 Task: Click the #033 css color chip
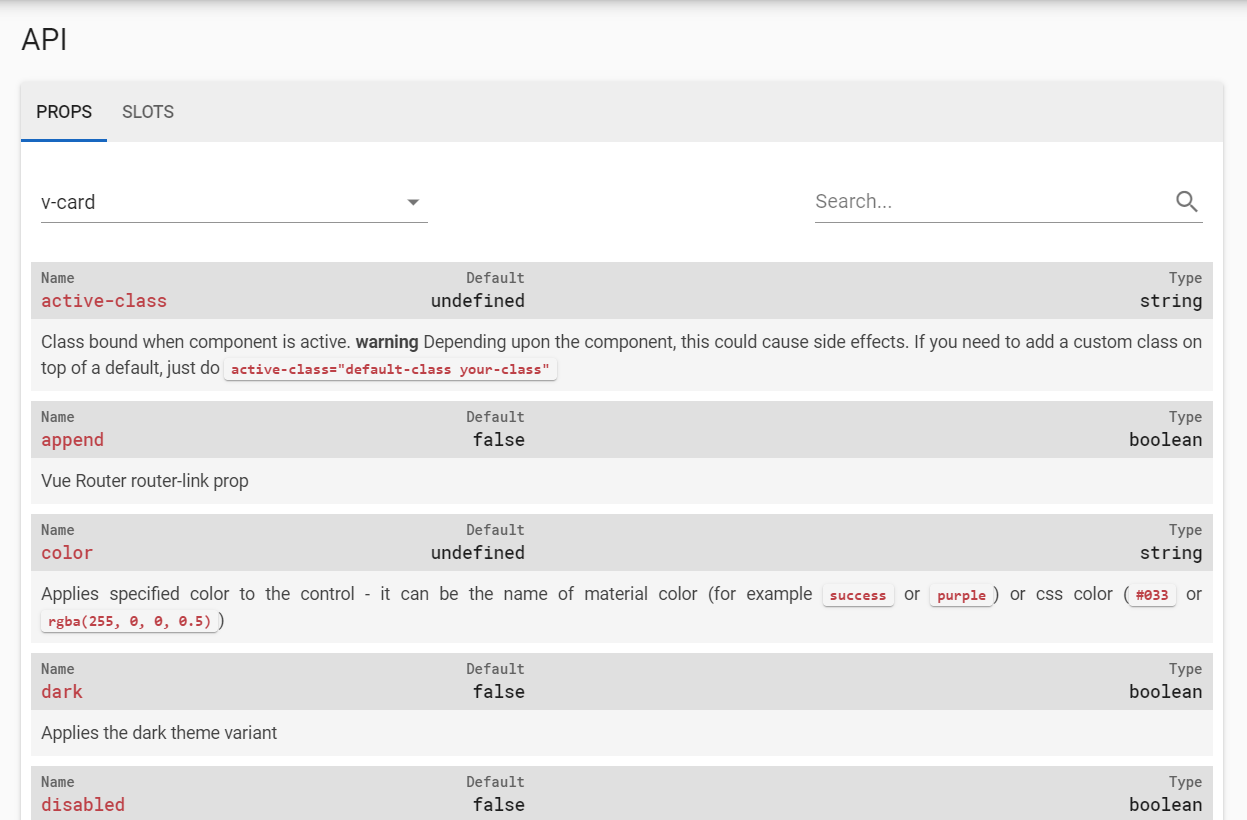pyautogui.click(x=1151, y=594)
